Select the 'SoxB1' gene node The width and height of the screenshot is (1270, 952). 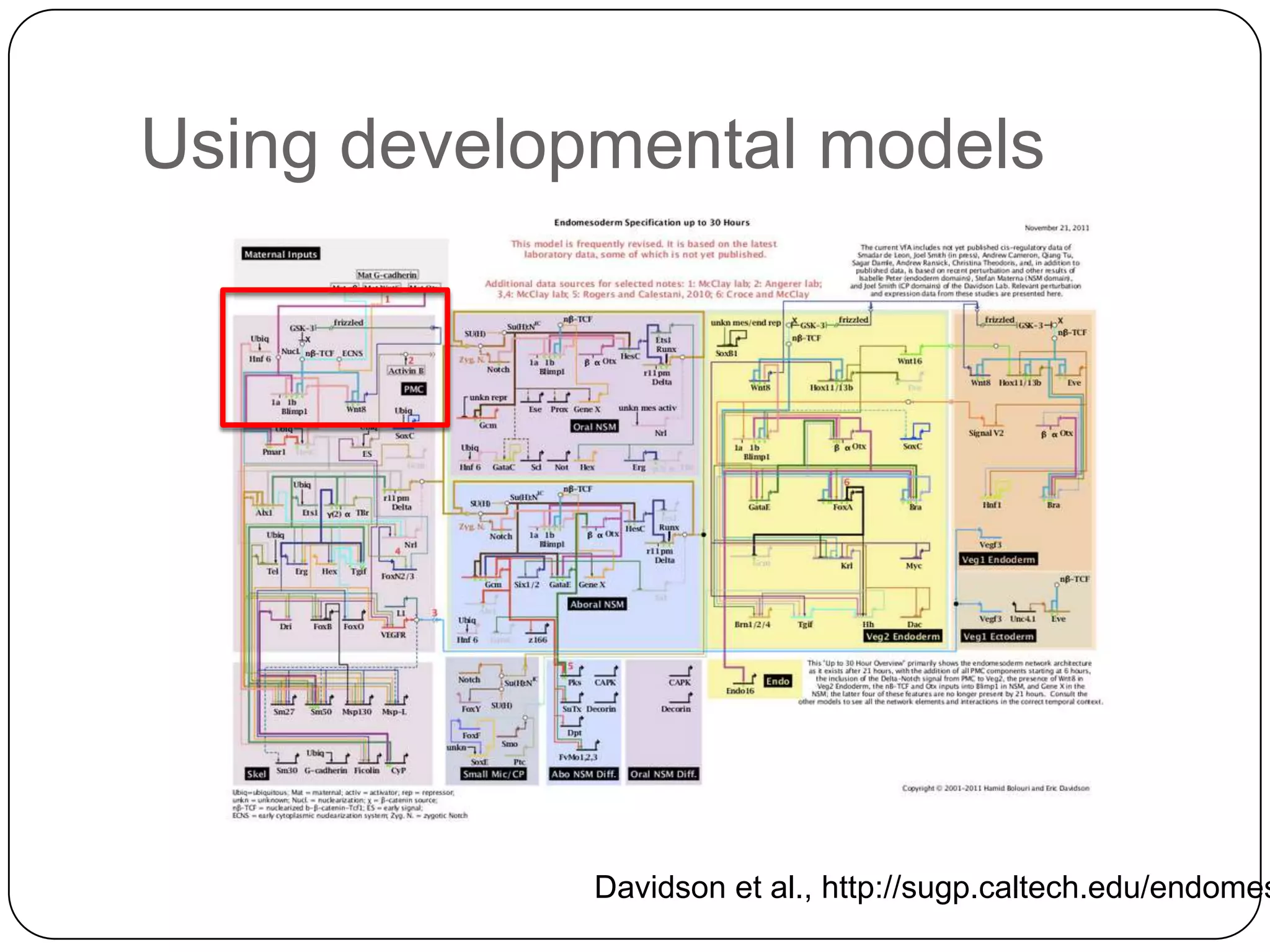pyautogui.click(x=726, y=354)
